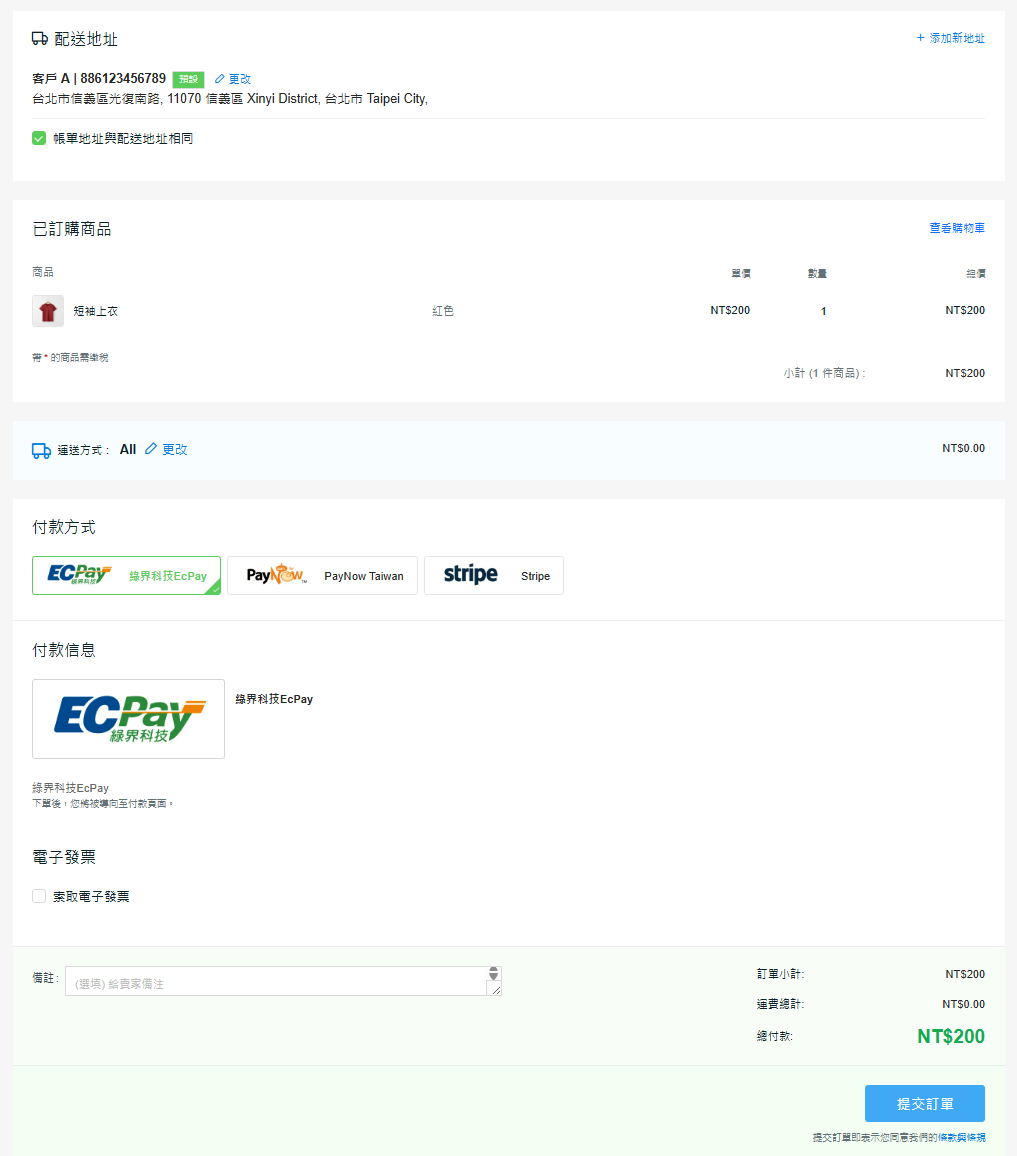The height and width of the screenshot is (1156, 1017).
Task: Click the note field resize handle
Action: point(496,989)
